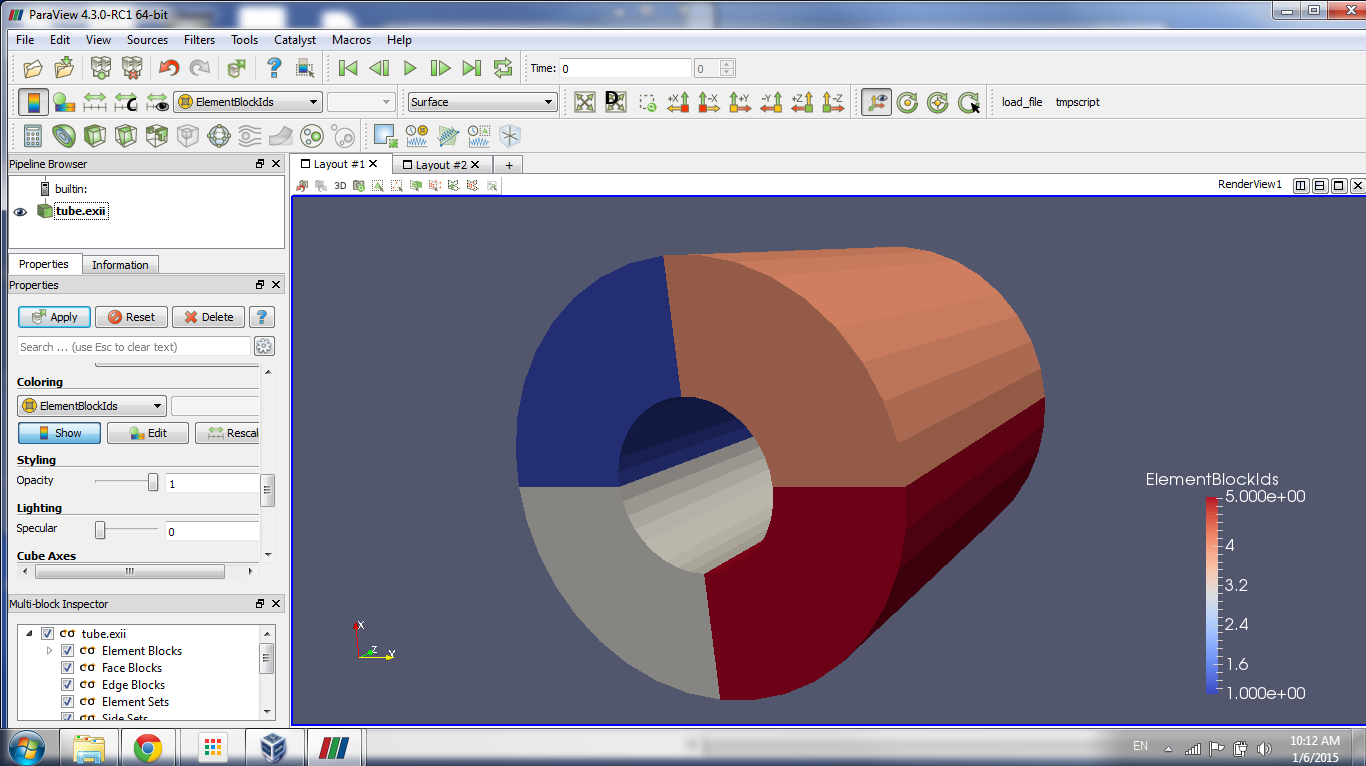Open the Macros menu
Screen dimensions: 1366x766
(x=351, y=40)
